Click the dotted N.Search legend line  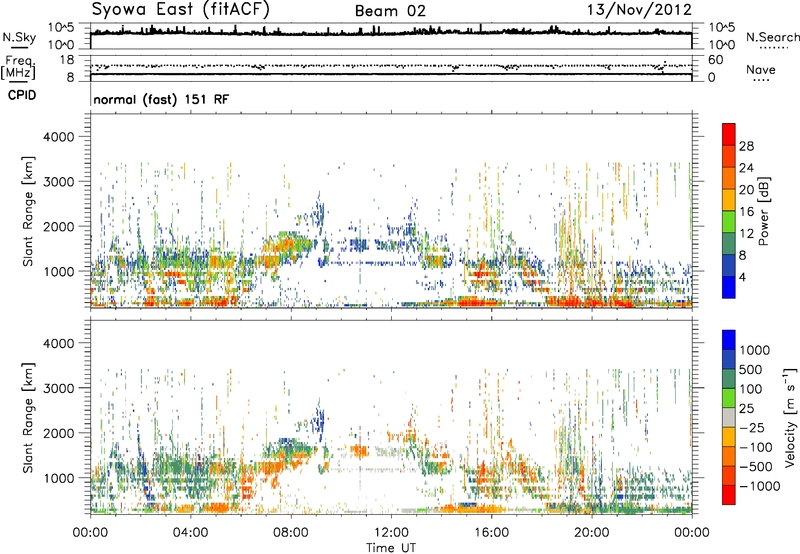[773, 48]
